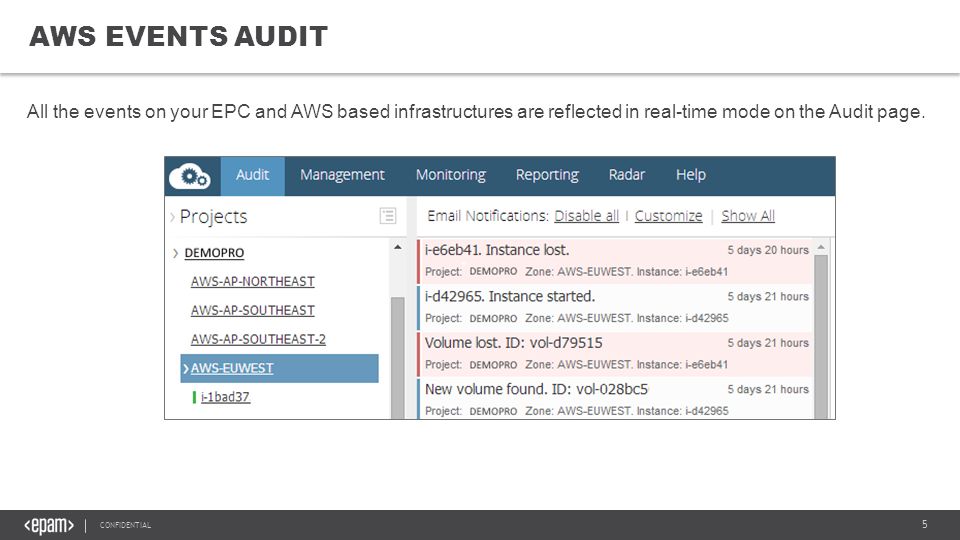The image size is (960, 540).
Task: Click the projects list view icon
Action: click(x=388, y=216)
